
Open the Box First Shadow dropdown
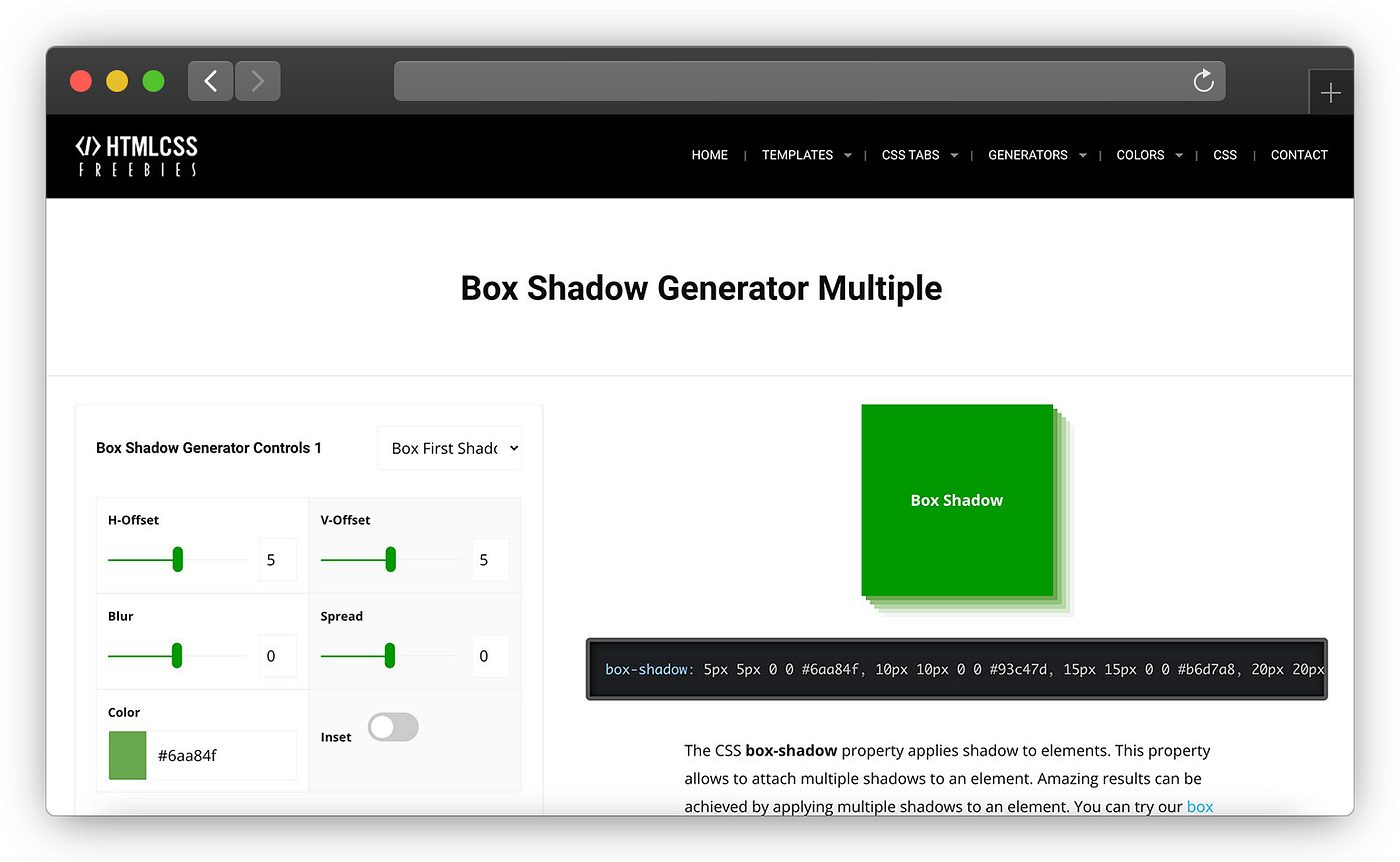(x=449, y=448)
